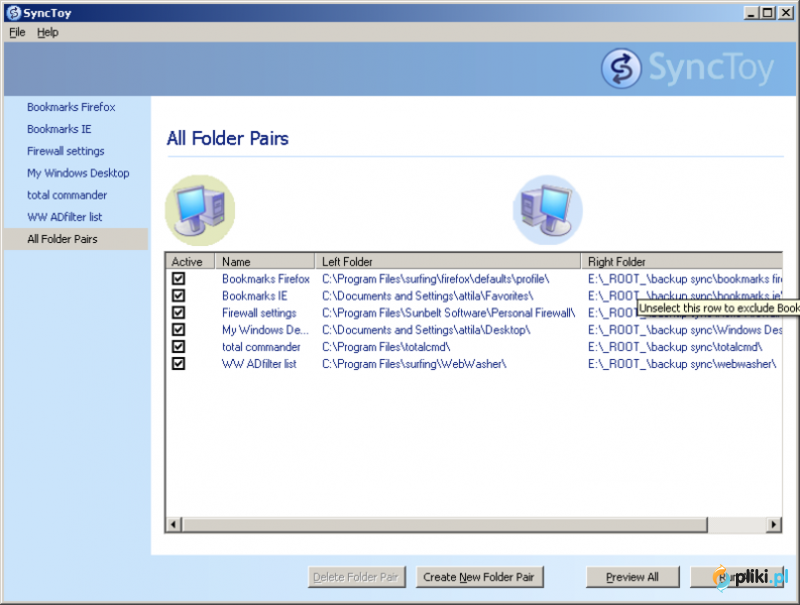Click the Preview All button
800x605 pixels.
(x=632, y=577)
